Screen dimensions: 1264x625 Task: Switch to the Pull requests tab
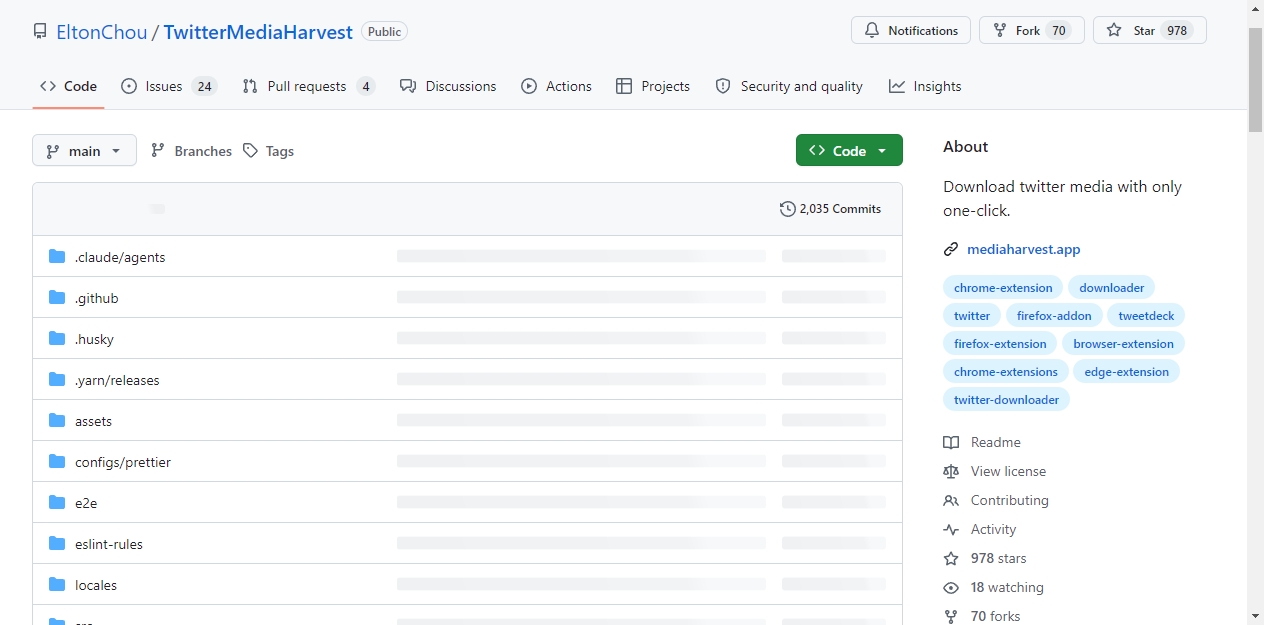(308, 86)
